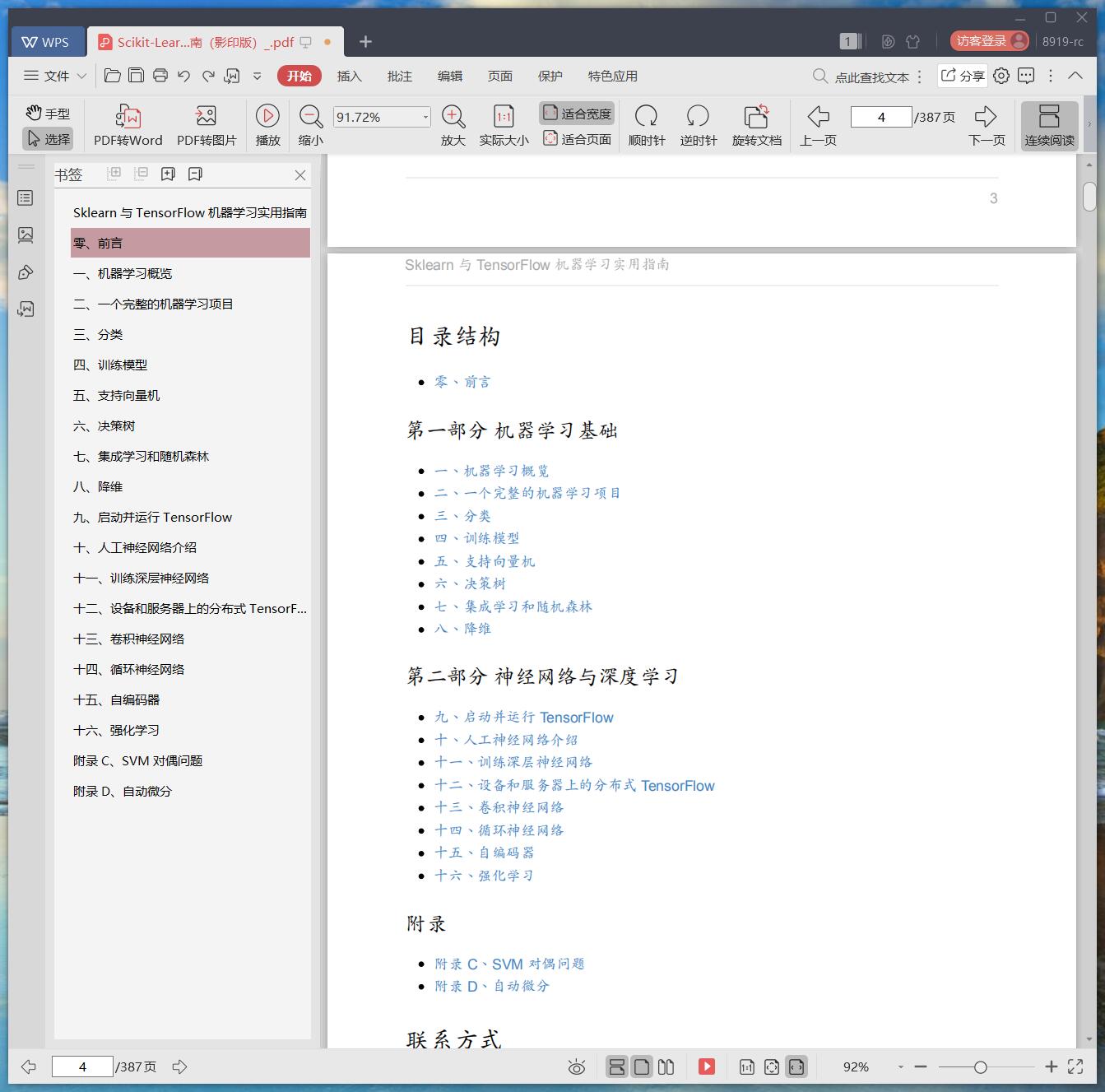1105x1092 pixels.
Task: Enable 选择 selection tool
Action: 48,139
